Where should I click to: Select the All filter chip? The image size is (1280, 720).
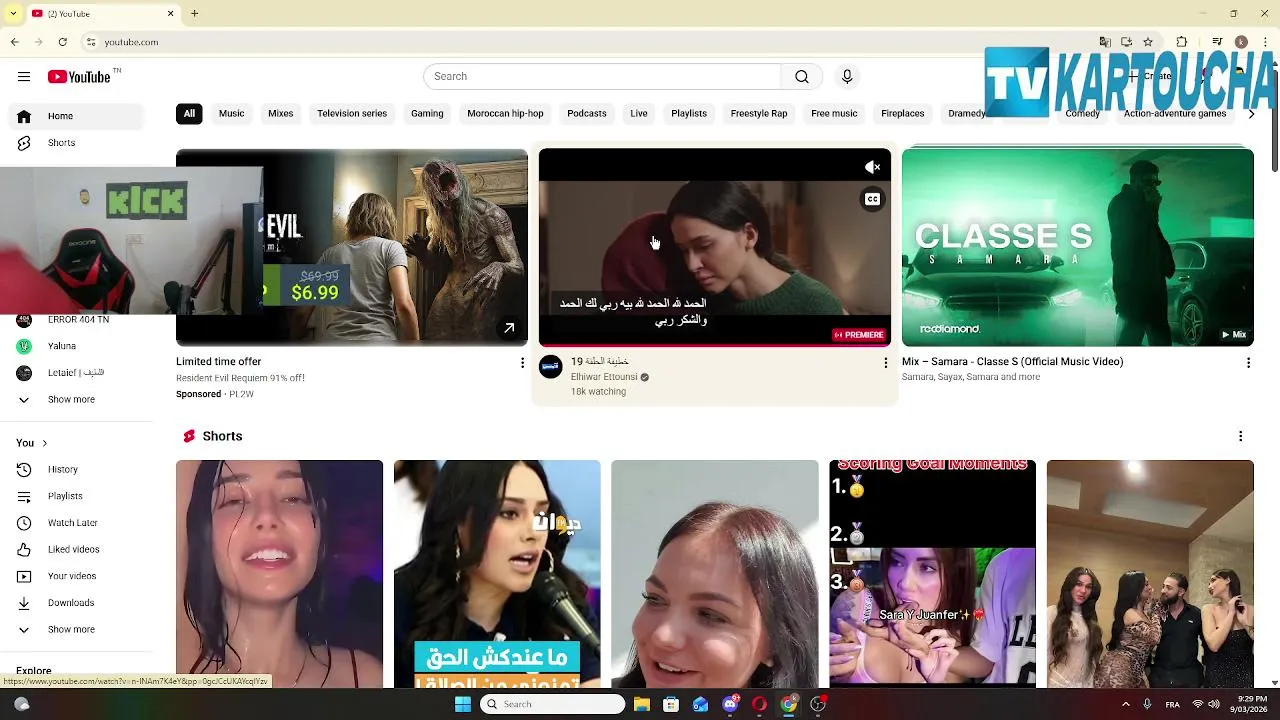(189, 113)
